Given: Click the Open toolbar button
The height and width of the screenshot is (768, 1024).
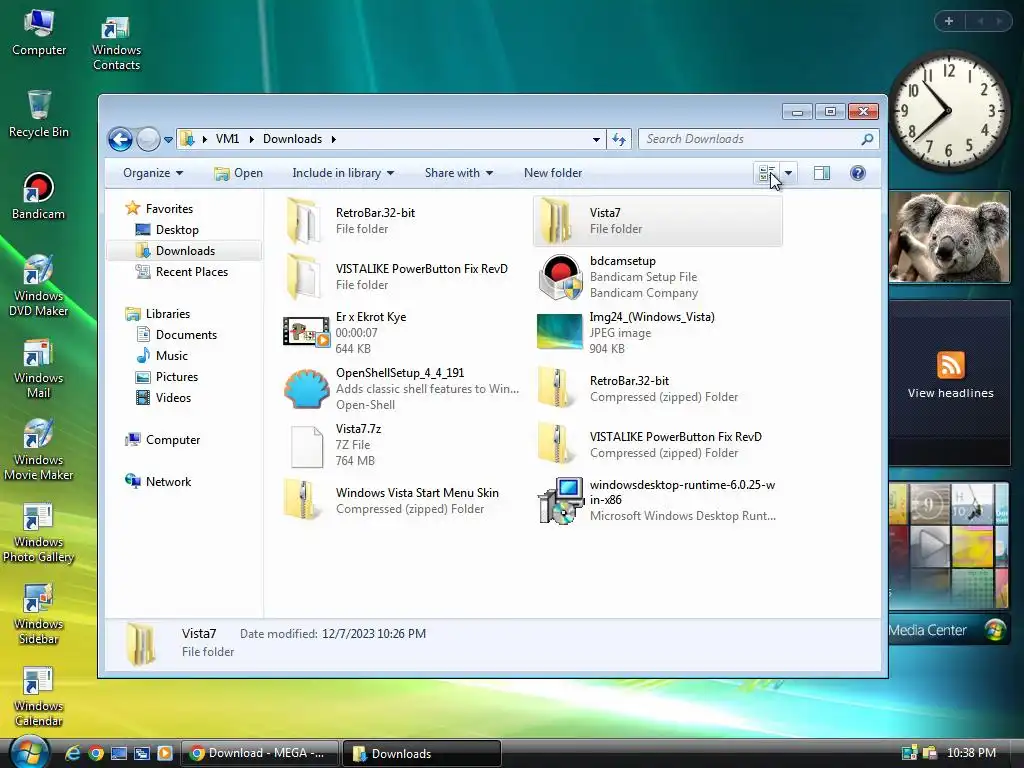Looking at the screenshot, I should [238, 173].
